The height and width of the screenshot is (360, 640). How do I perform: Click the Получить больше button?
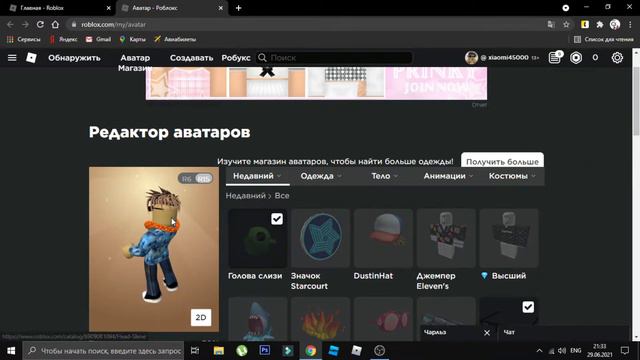[502, 160]
